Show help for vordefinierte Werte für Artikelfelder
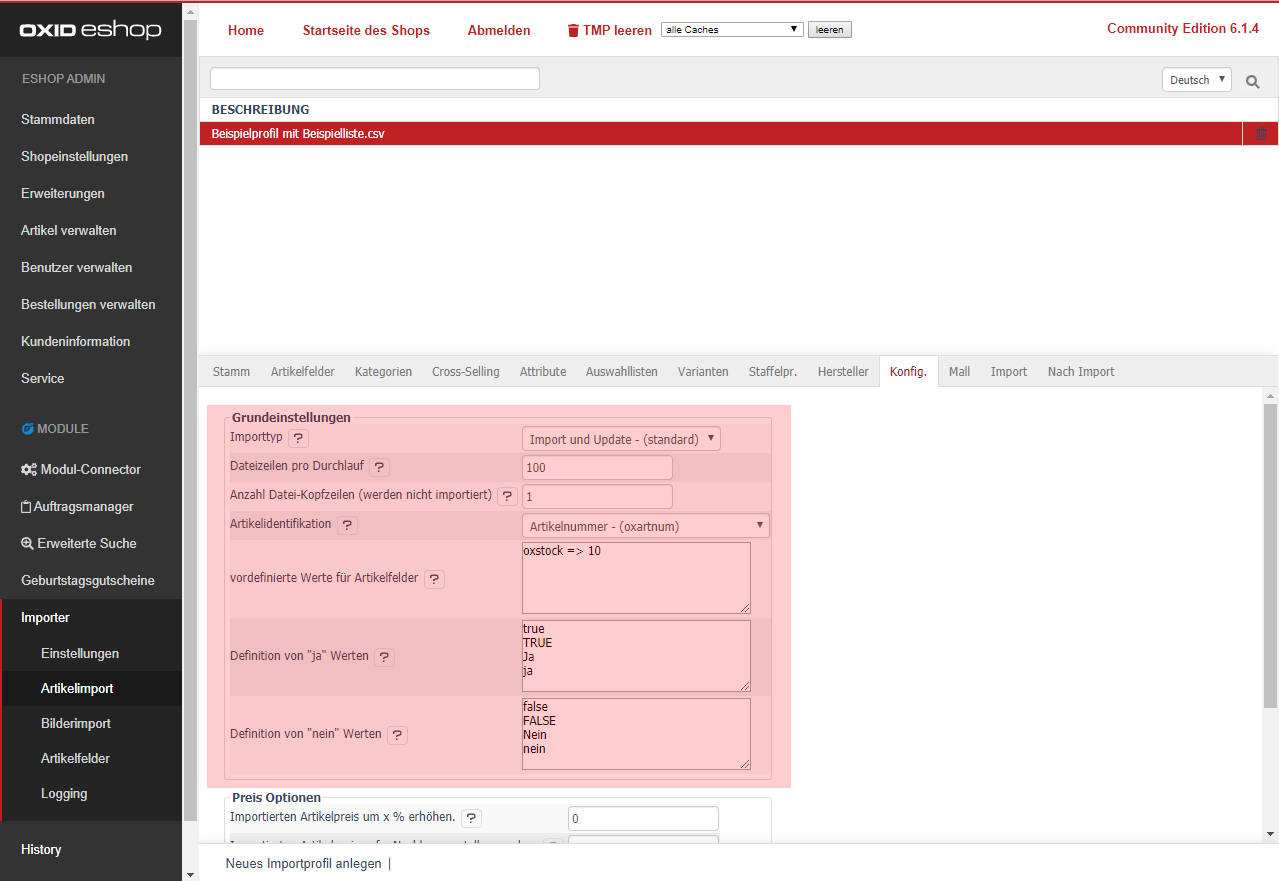The height and width of the screenshot is (881, 1279). [434, 579]
